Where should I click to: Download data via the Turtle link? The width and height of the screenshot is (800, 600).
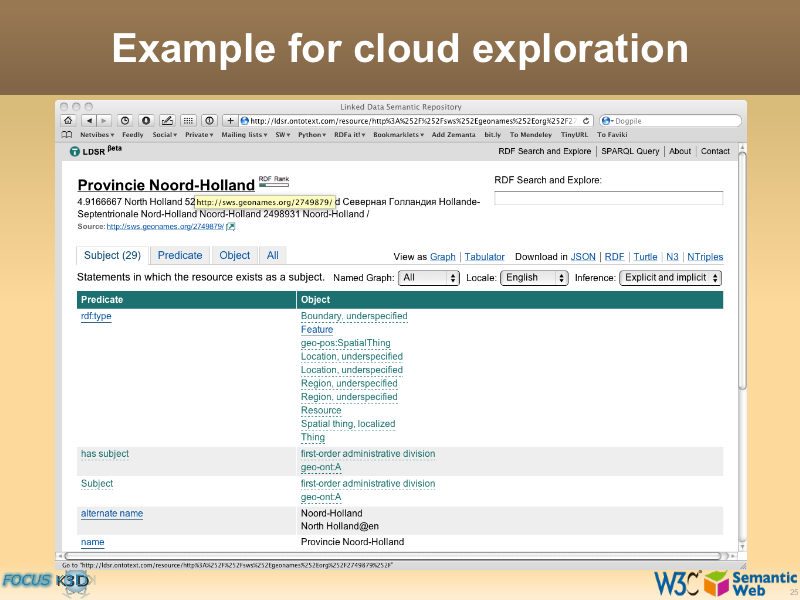(645, 257)
